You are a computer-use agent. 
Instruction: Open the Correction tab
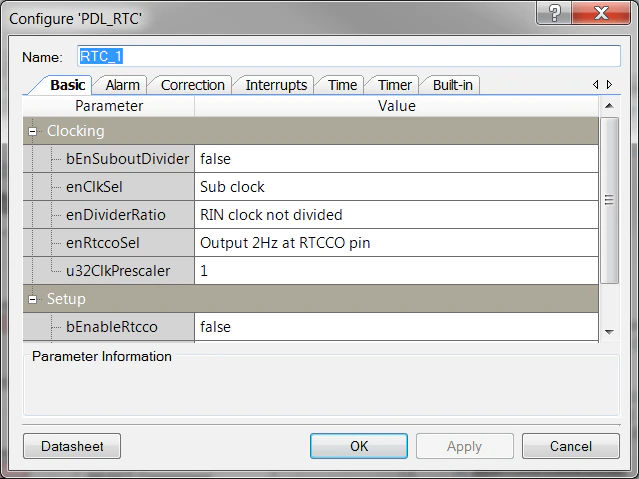pos(193,85)
